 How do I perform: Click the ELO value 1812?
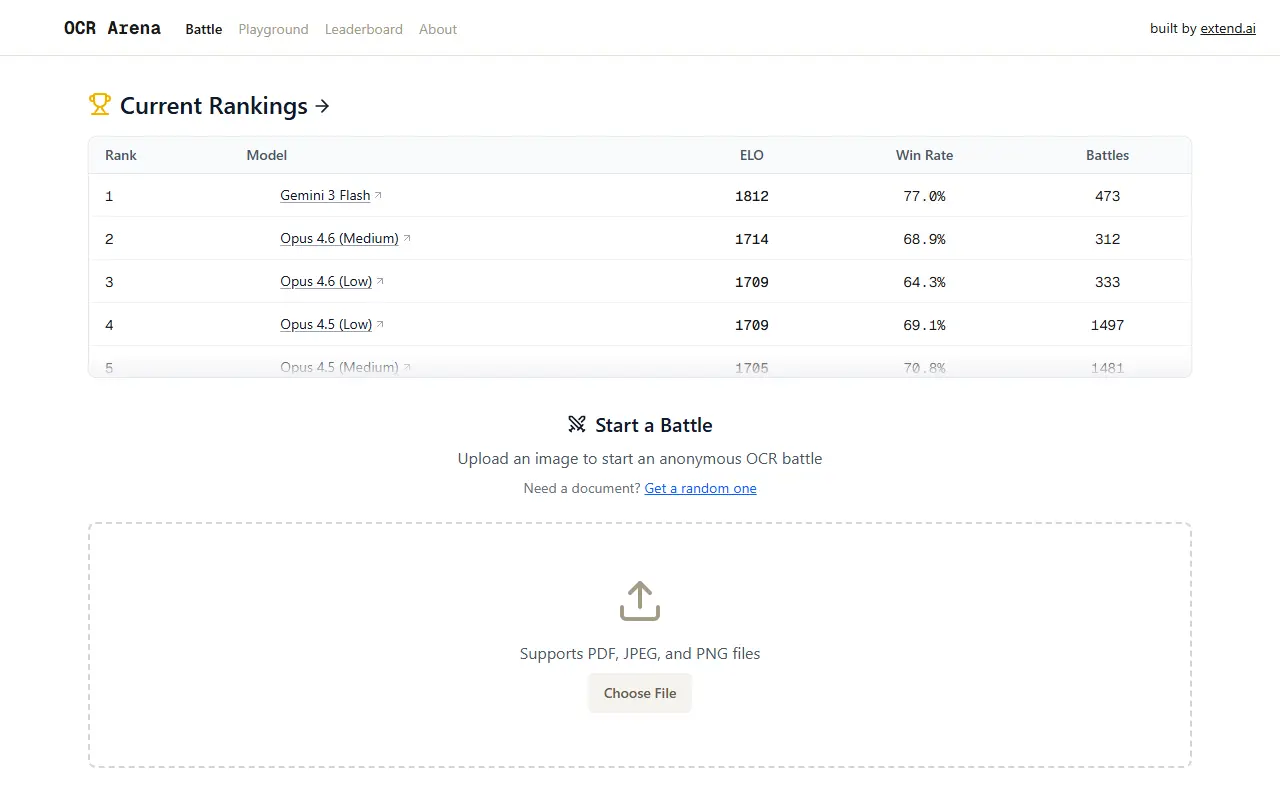(752, 196)
